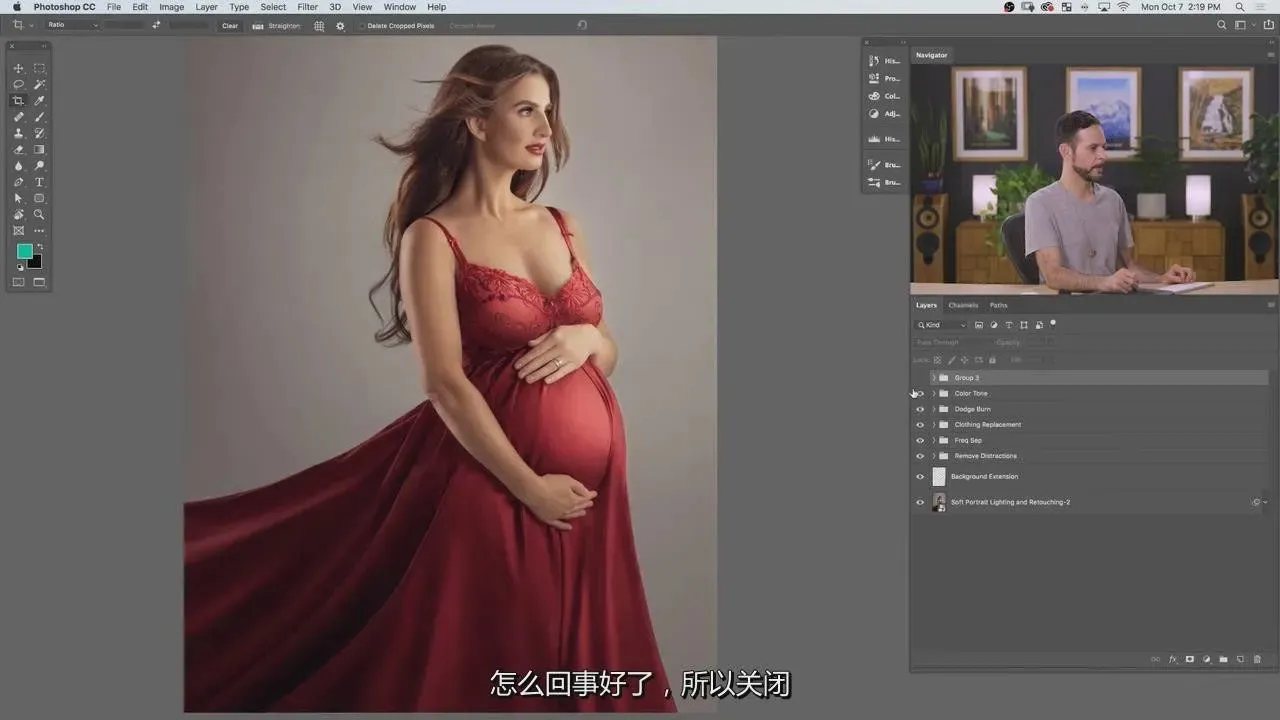Select the Clone Stamp tool
The image size is (1280, 720).
[18, 133]
